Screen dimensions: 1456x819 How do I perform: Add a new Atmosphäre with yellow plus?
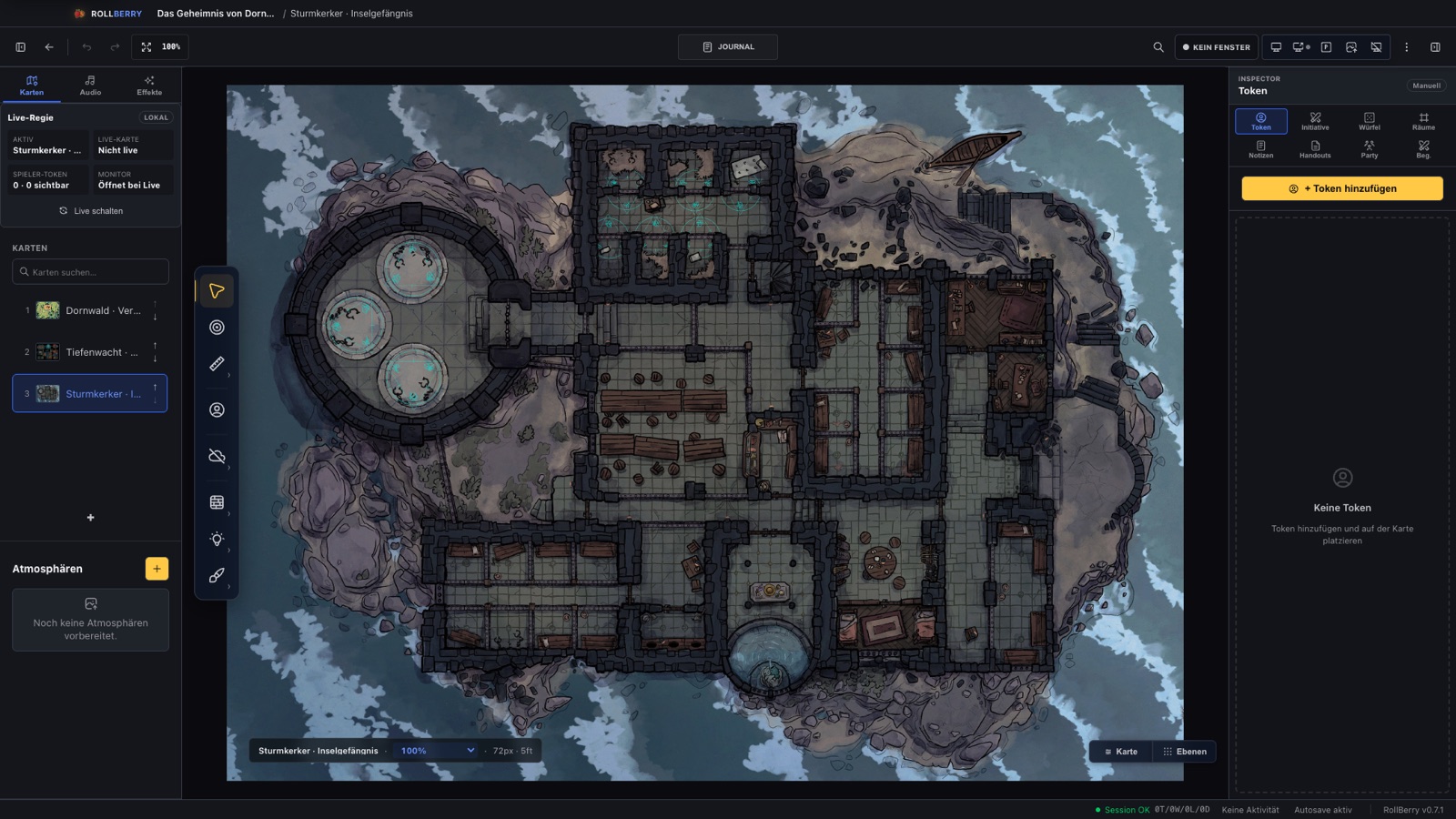pyautogui.click(x=157, y=569)
